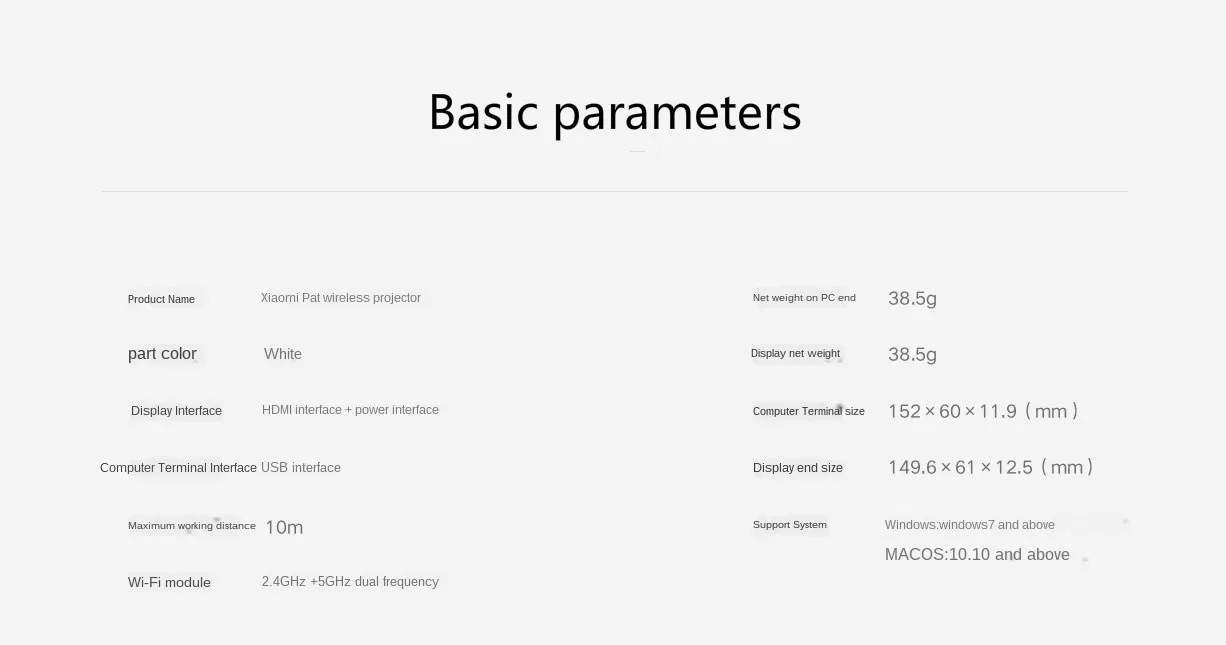
Task: Click 2.4GHz +5GHz dual frequency text
Action: [x=350, y=582]
